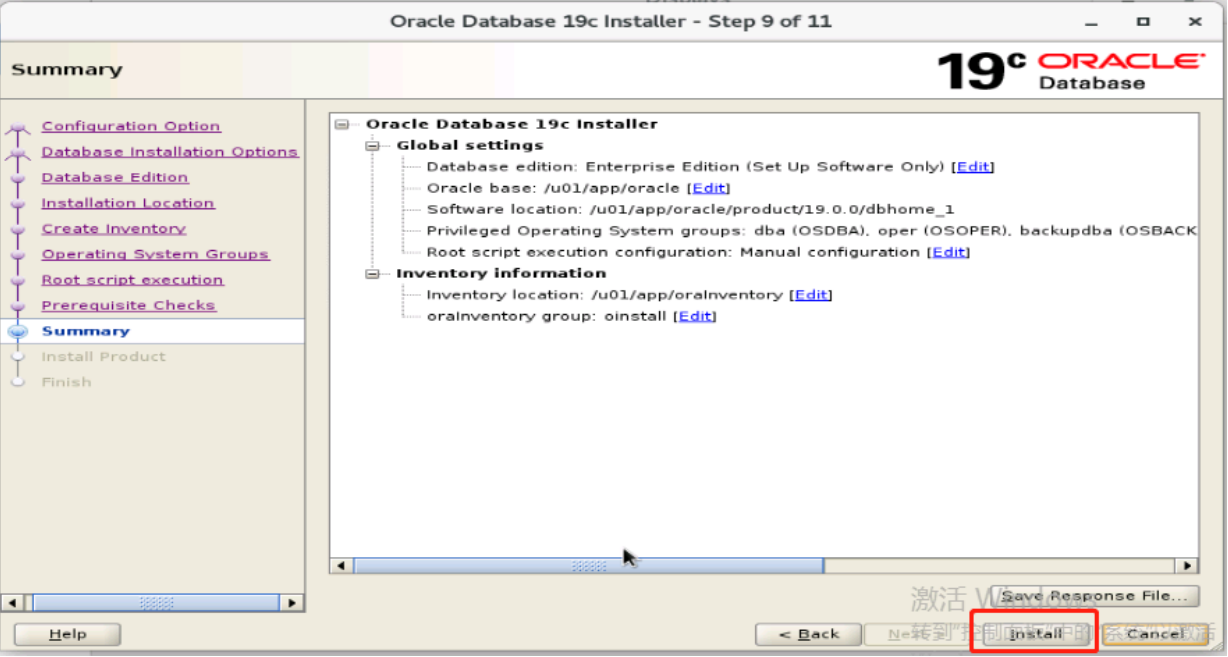
Task: Open the Create Inventory step
Action: tap(114, 229)
